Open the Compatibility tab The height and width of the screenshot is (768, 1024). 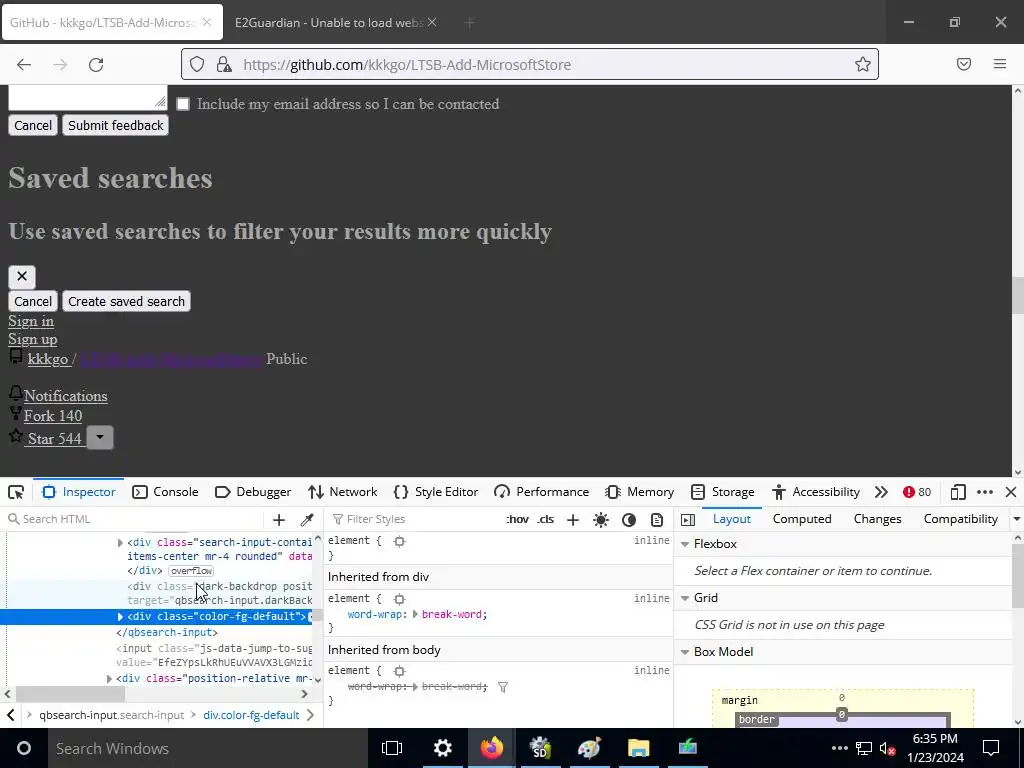click(961, 519)
